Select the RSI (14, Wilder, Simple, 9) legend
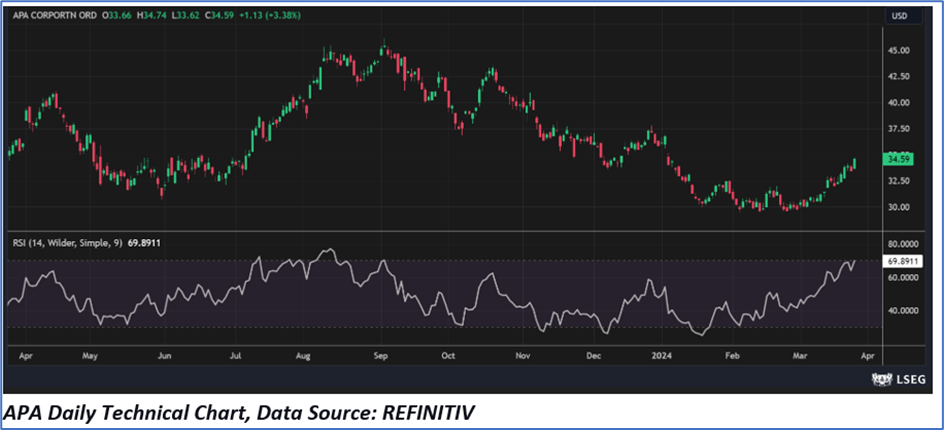This screenshot has width=944, height=430. tap(66, 243)
